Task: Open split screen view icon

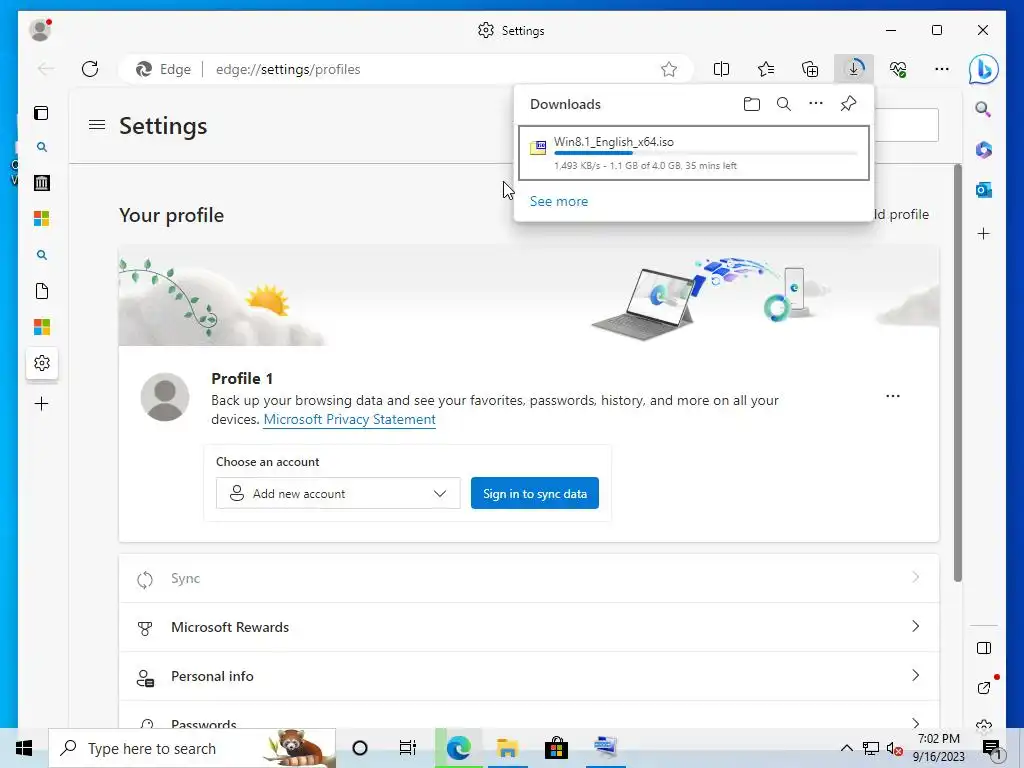Action: 721,69
